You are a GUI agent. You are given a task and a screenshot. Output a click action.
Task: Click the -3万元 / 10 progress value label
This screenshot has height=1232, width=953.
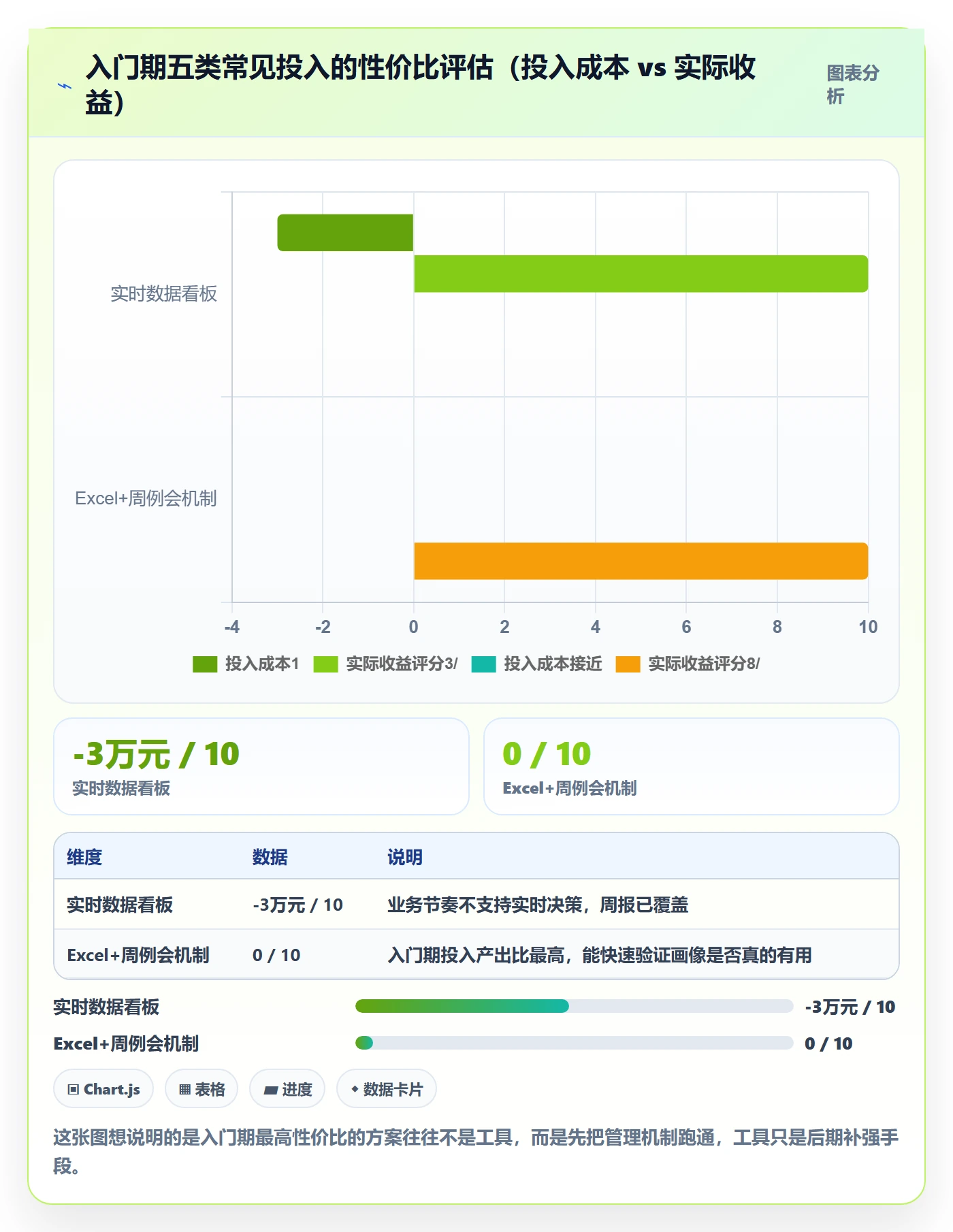pyautogui.click(x=850, y=1007)
